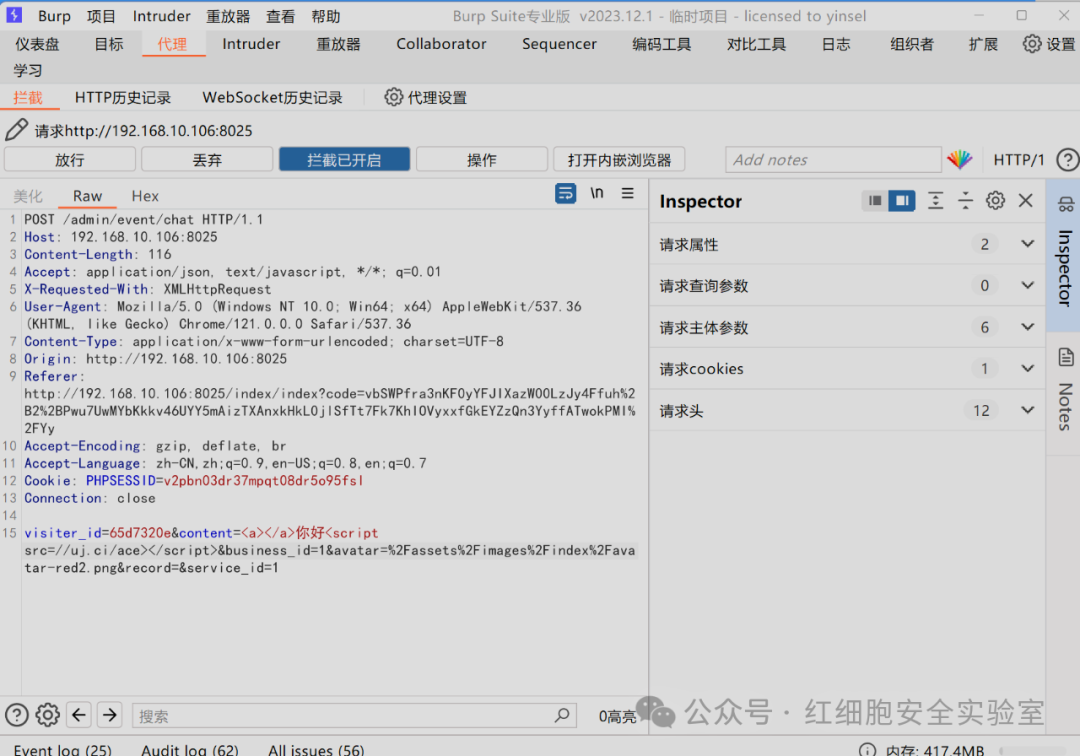Click the magnifier icon in the search field
The image size is (1080, 756).
point(562,715)
